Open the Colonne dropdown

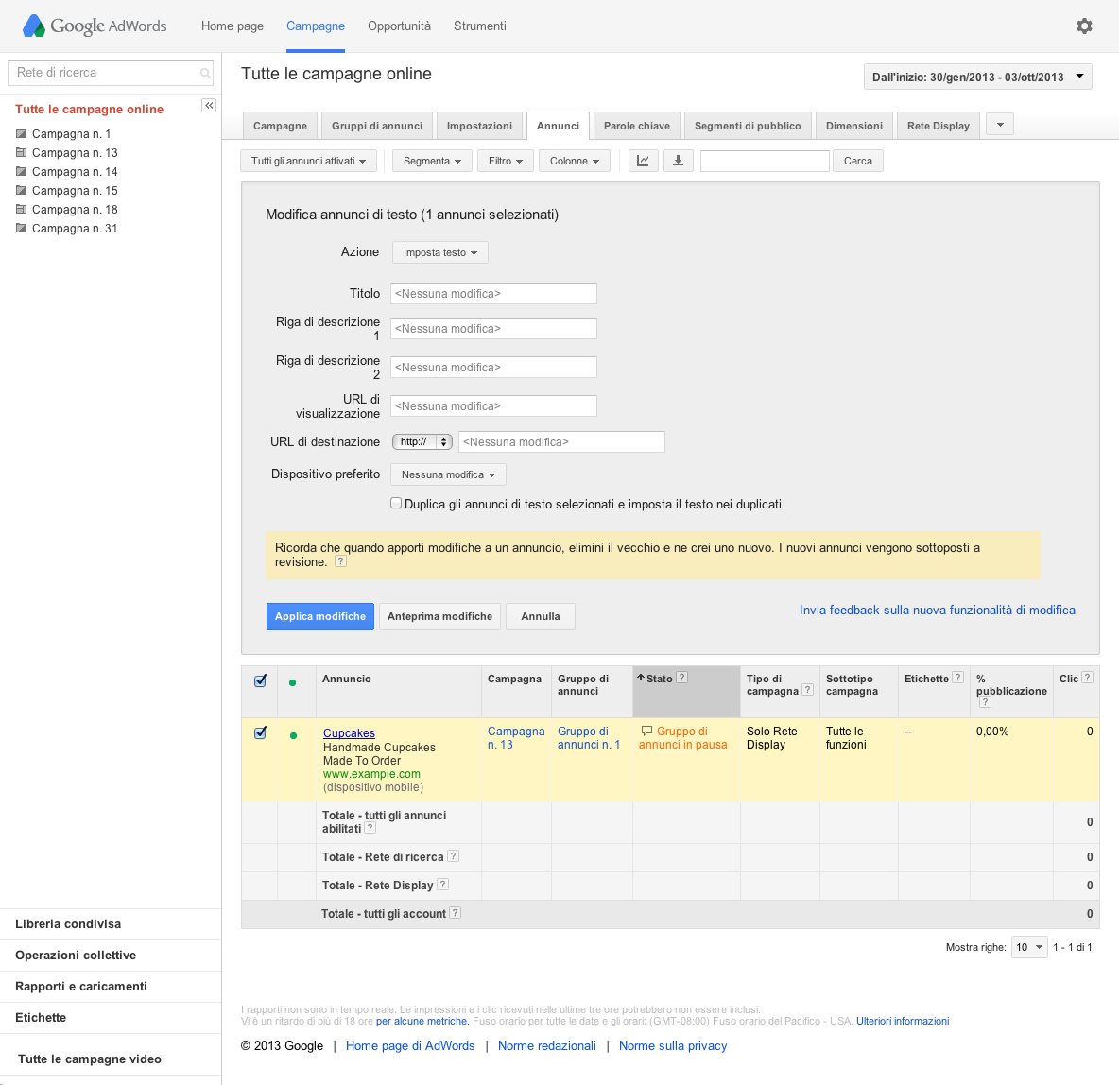575,161
